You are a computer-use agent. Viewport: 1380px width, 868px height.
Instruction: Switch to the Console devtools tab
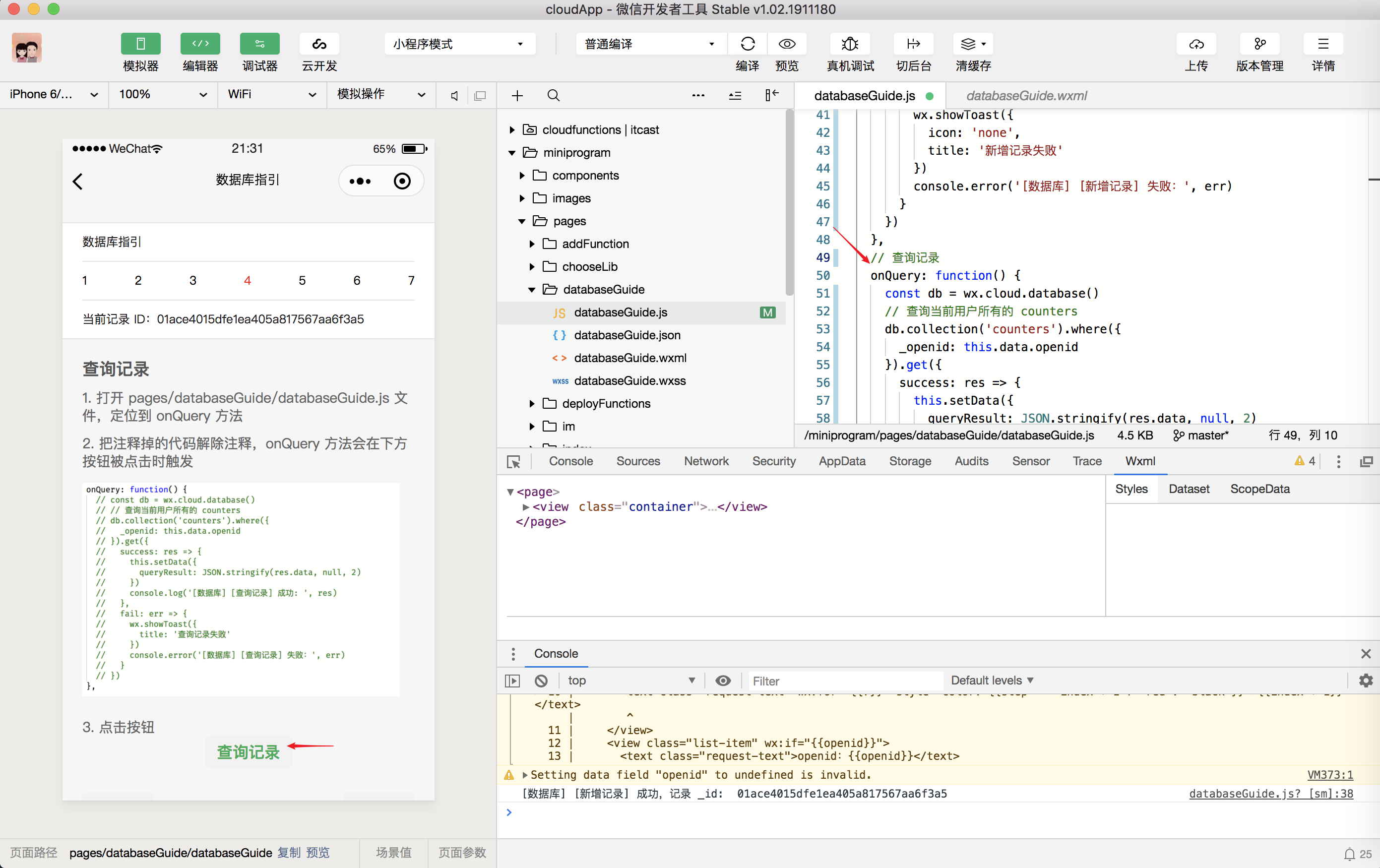[570, 461]
